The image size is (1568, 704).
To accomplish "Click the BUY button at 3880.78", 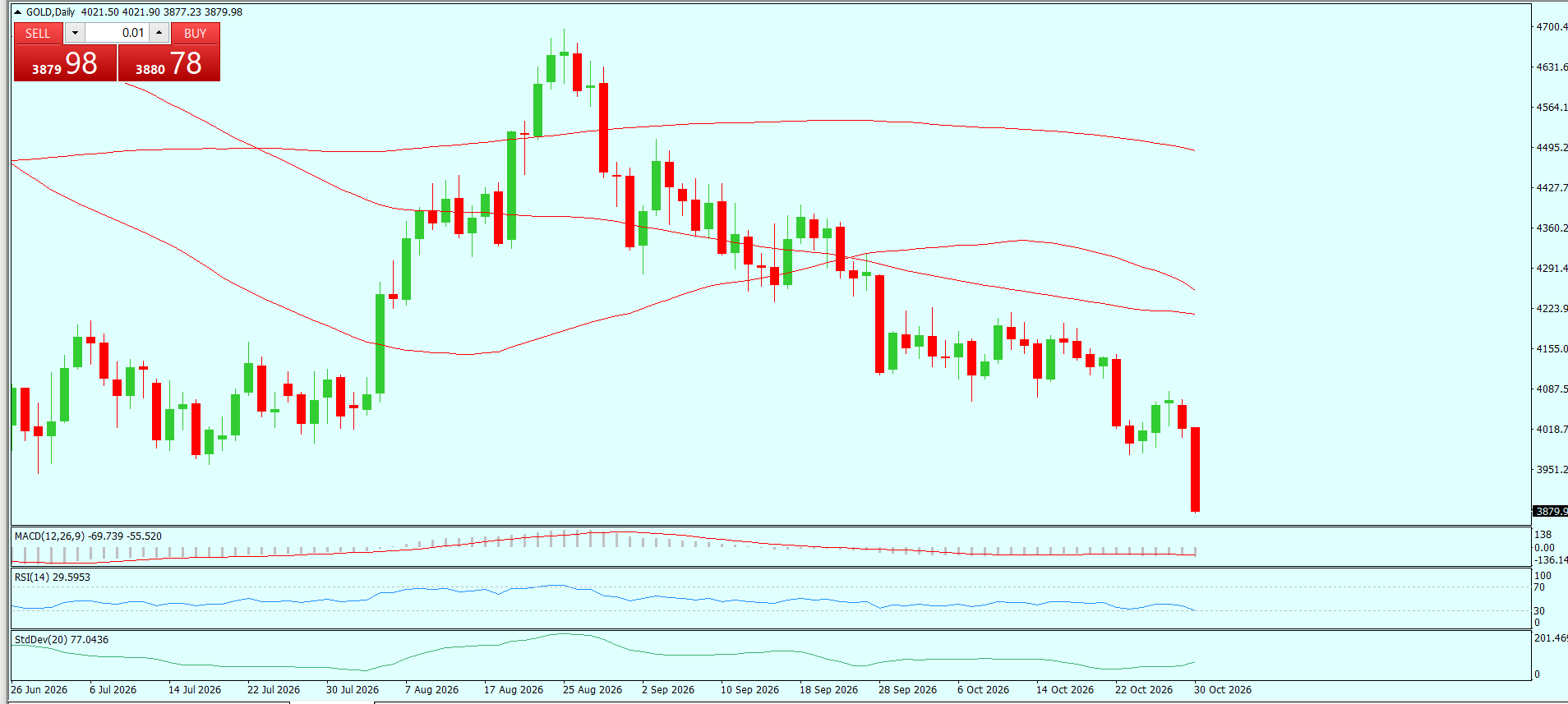I will click(169, 63).
